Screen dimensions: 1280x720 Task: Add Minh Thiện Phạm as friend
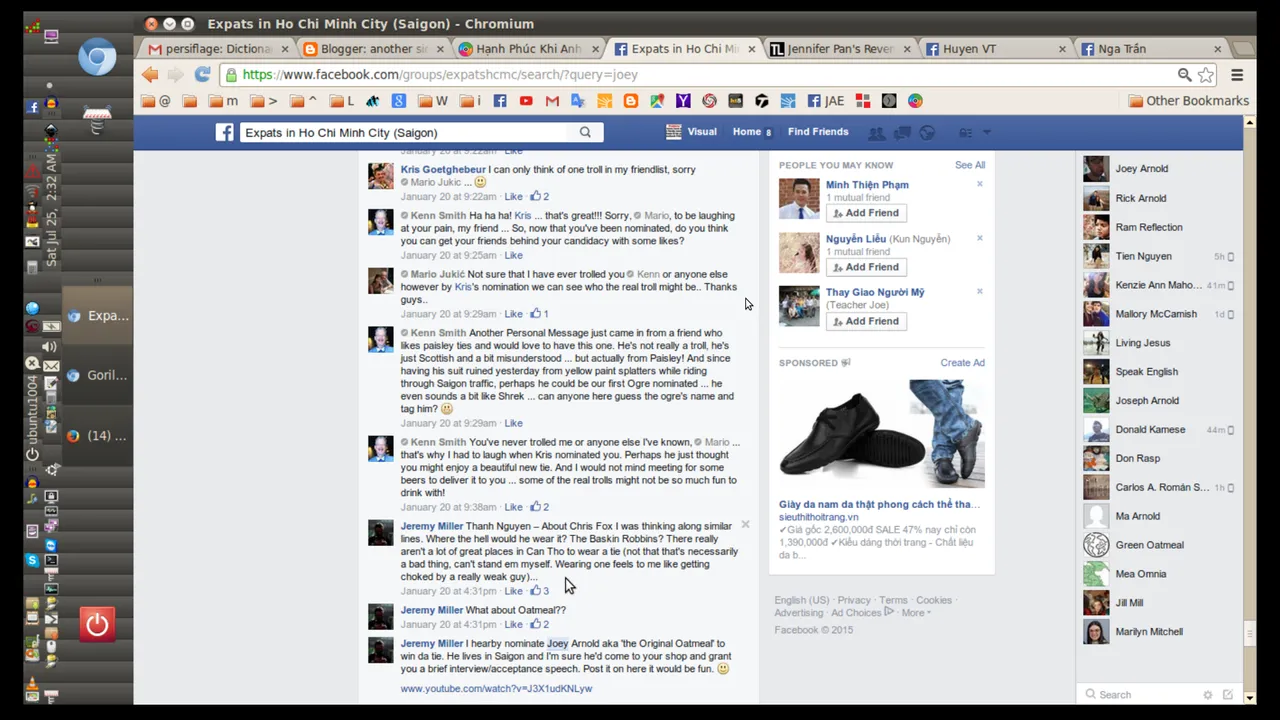point(866,213)
